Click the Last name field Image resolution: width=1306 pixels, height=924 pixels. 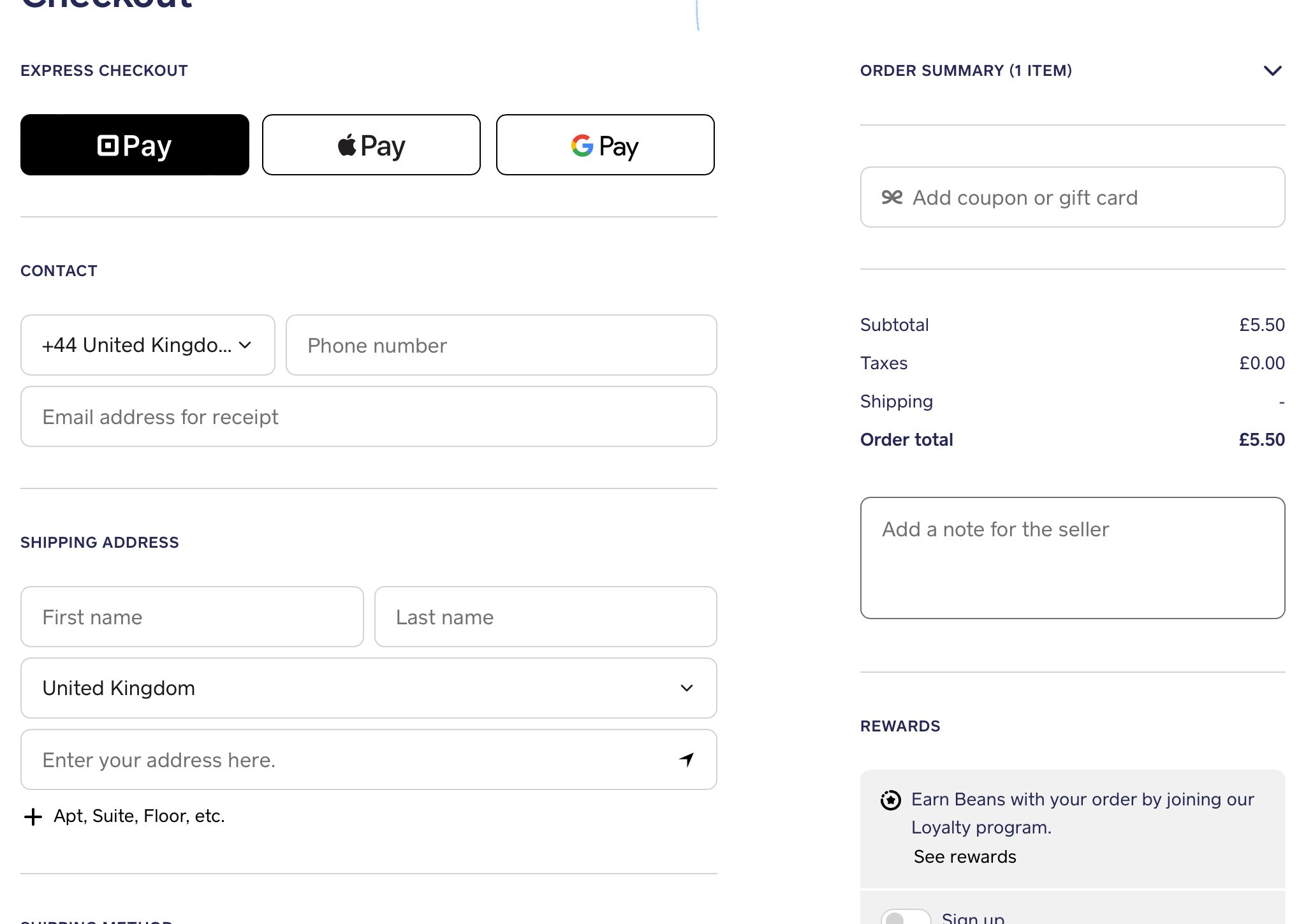545,617
